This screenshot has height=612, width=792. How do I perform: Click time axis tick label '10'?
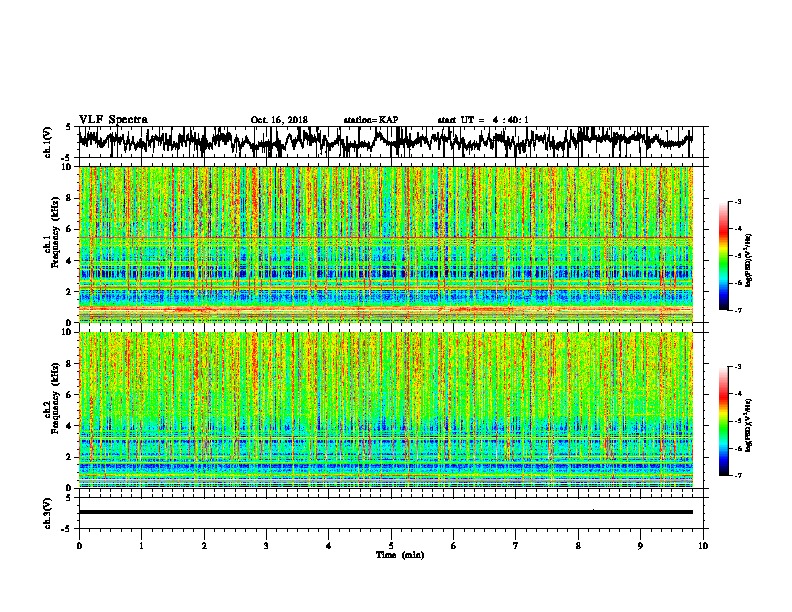pos(703,546)
